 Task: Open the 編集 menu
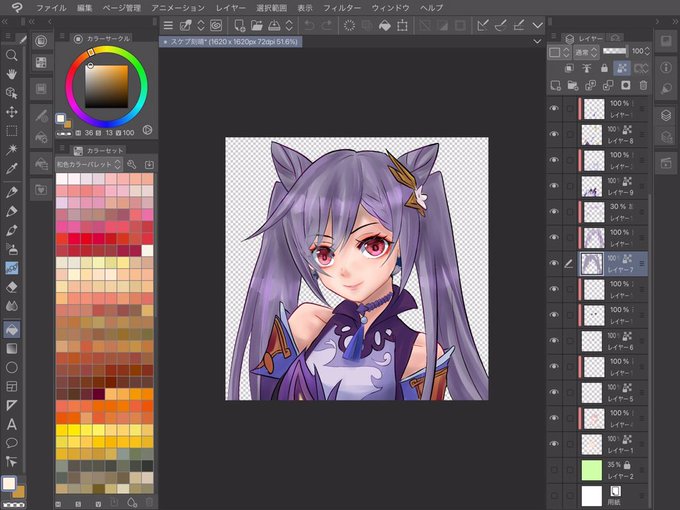(x=85, y=8)
